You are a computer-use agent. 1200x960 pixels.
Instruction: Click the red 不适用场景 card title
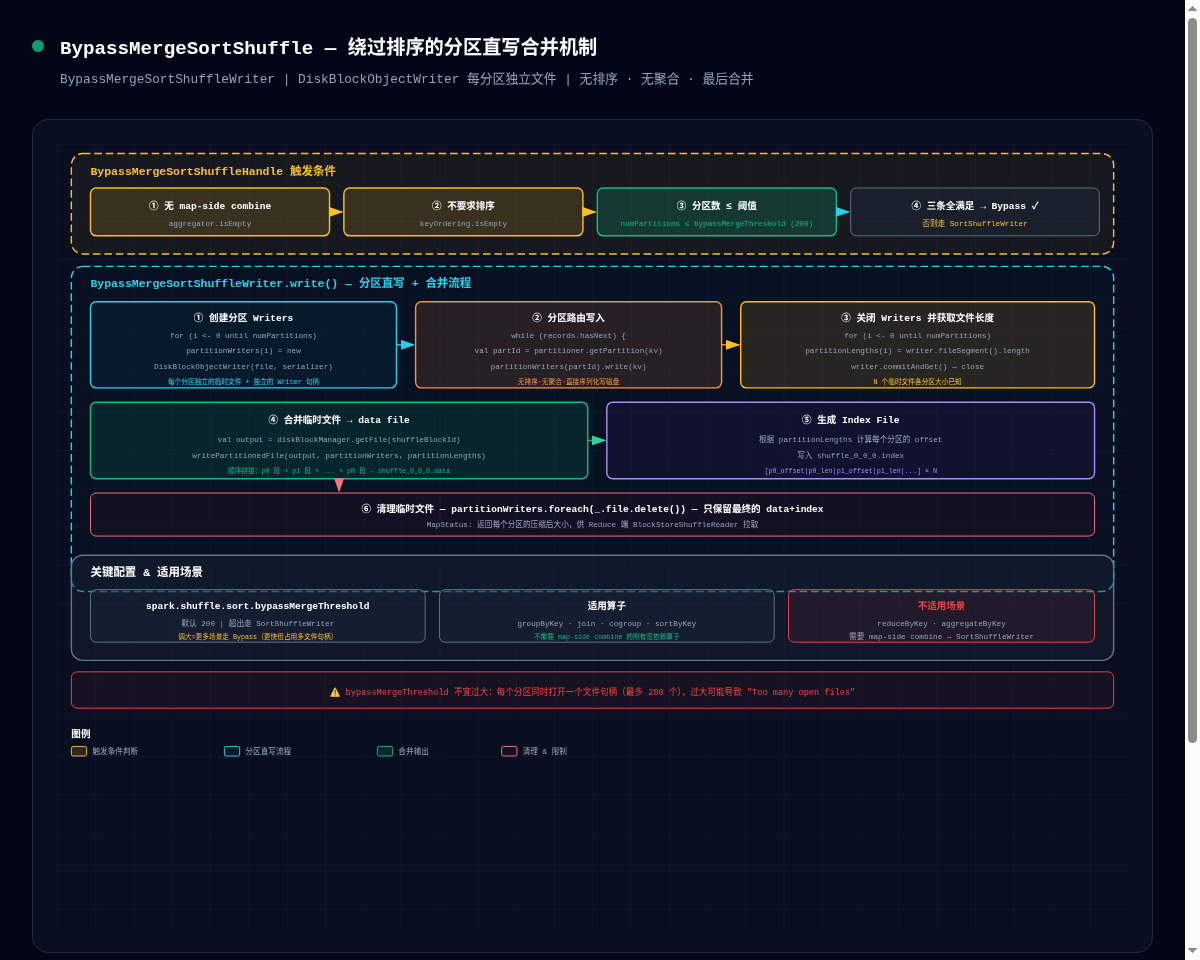[x=941, y=606]
